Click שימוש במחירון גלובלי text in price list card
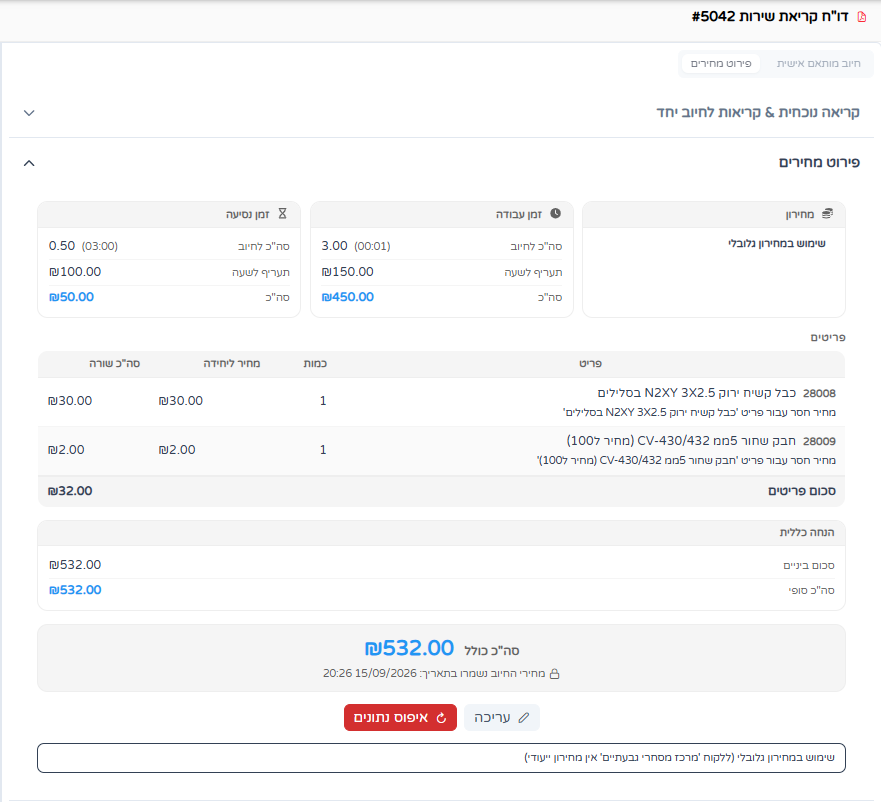The width and height of the screenshot is (881, 802). click(x=776, y=243)
